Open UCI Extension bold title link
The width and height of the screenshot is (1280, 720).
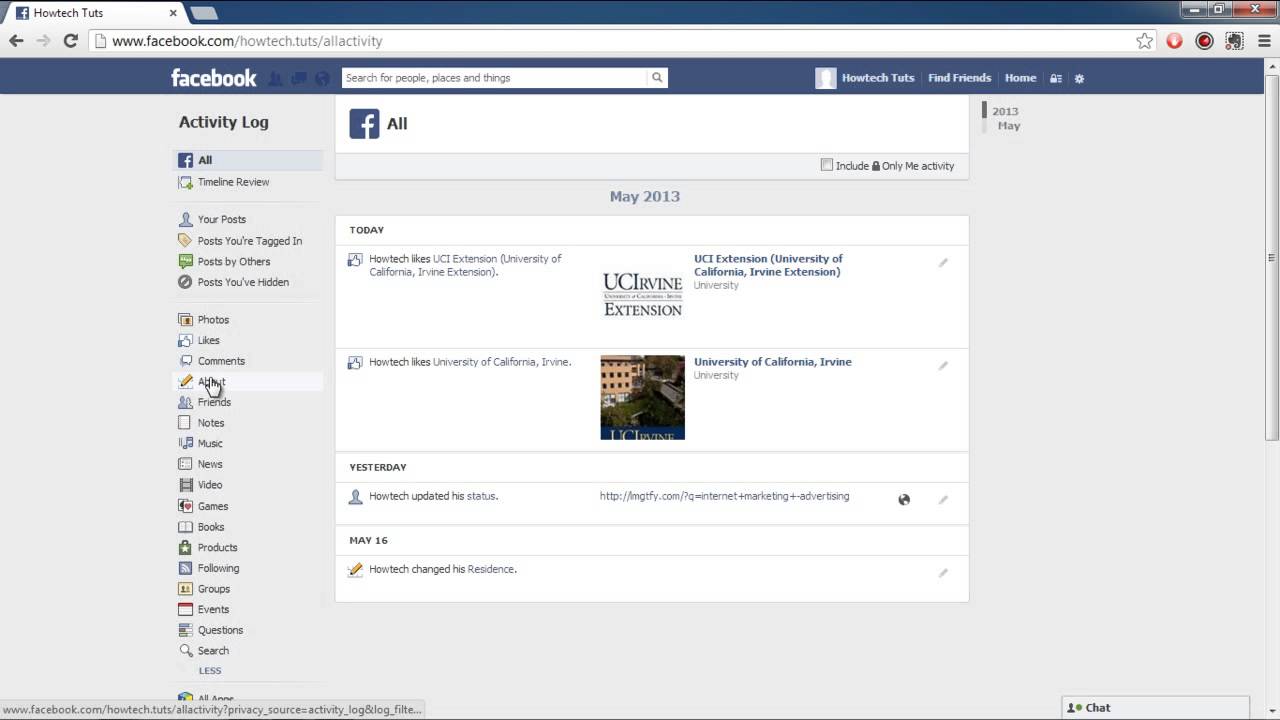(x=768, y=265)
